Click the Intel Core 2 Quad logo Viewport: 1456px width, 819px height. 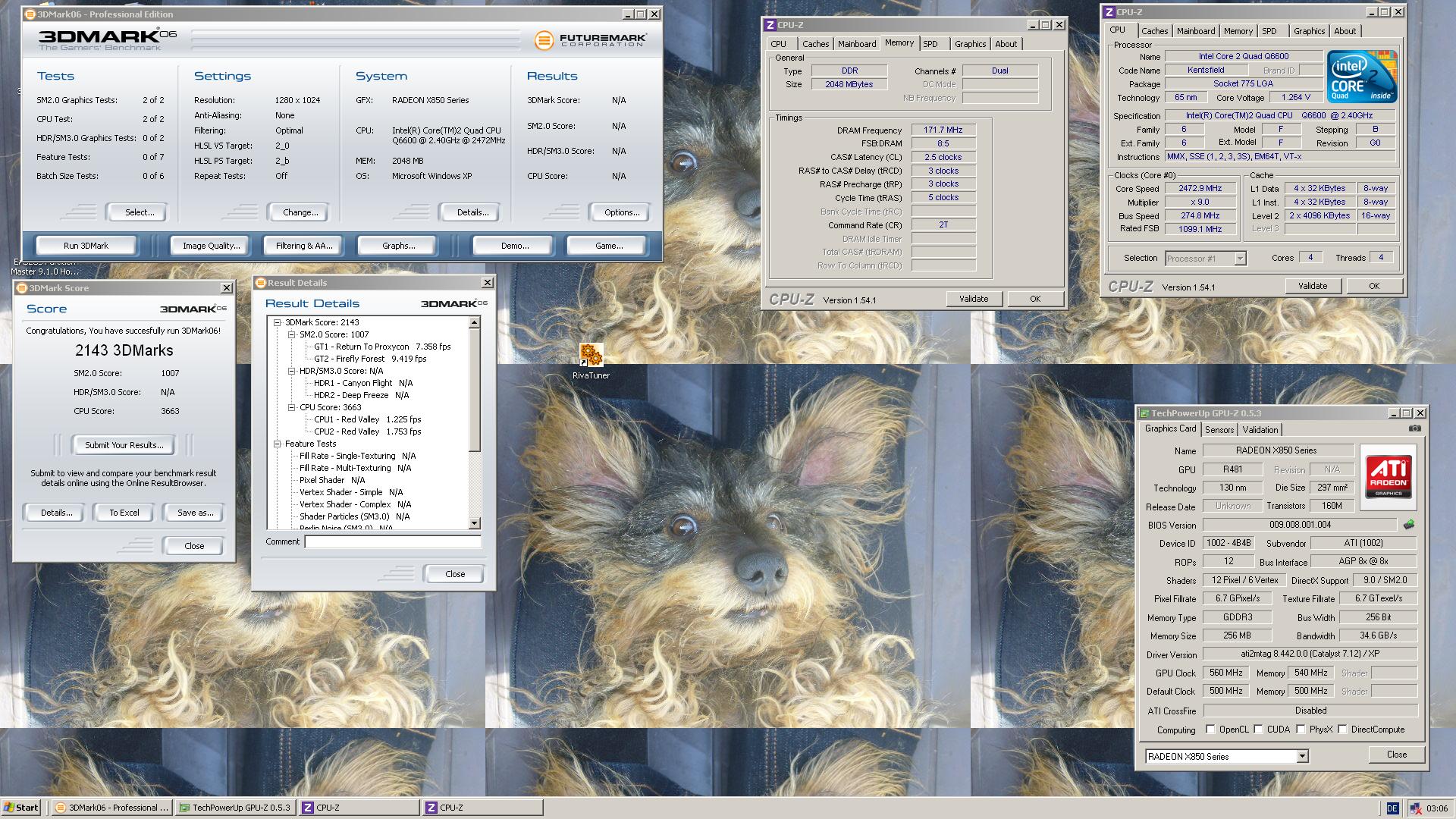pos(1362,77)
